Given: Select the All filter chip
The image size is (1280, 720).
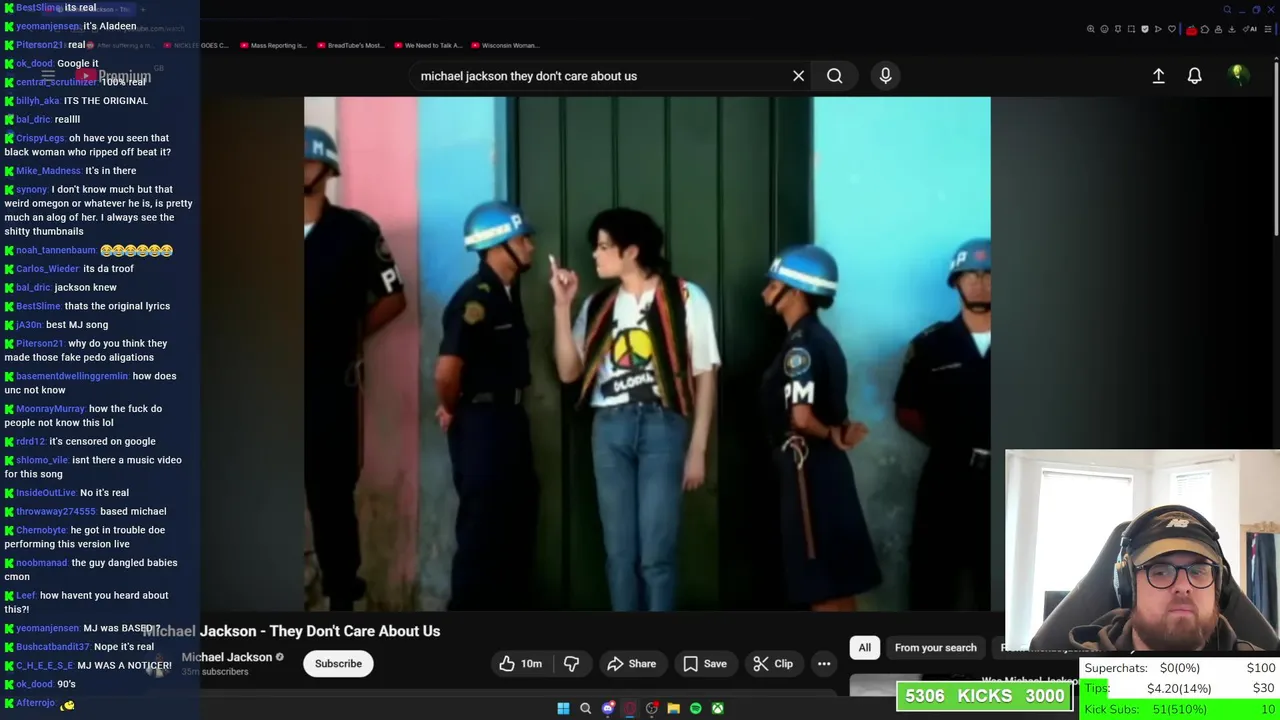Looking at the screenshot, I should tap(864, 648).
